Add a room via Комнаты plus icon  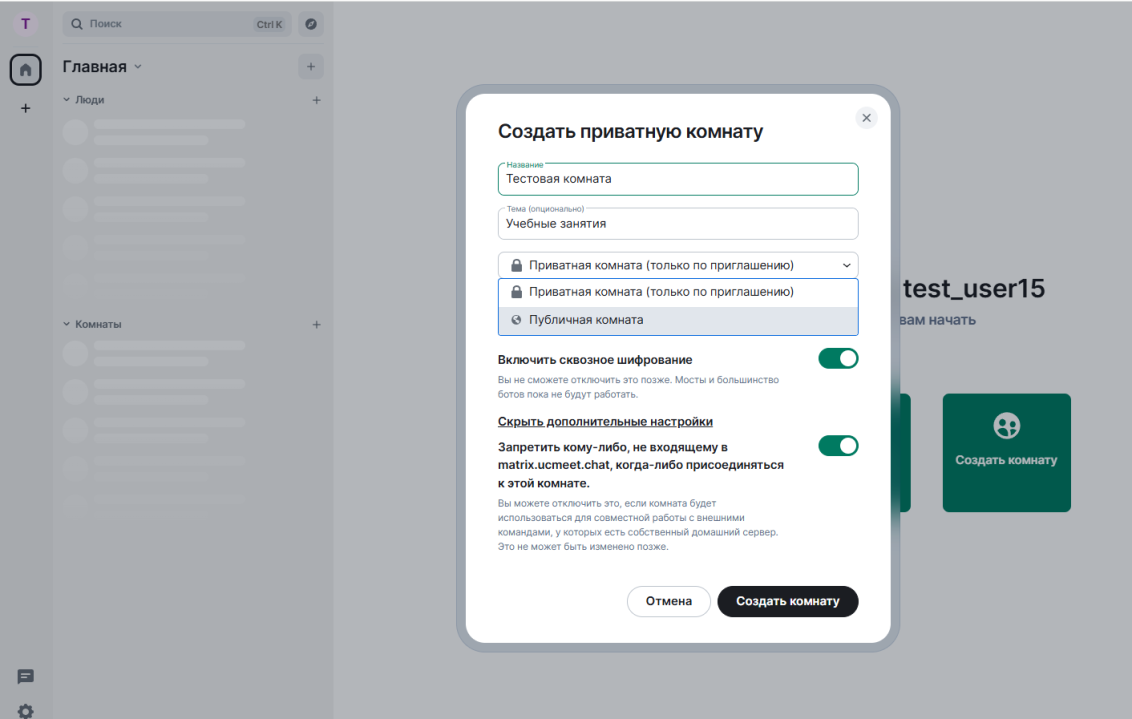pos(316,325)
